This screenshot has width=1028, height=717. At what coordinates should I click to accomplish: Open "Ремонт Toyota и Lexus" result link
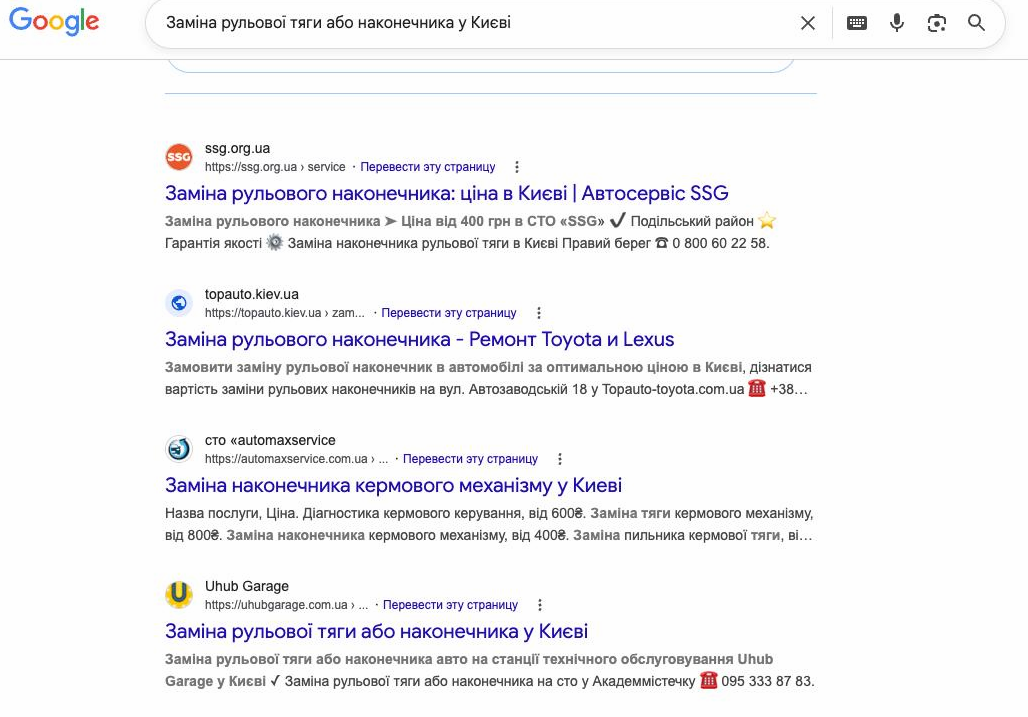[419, 339]
